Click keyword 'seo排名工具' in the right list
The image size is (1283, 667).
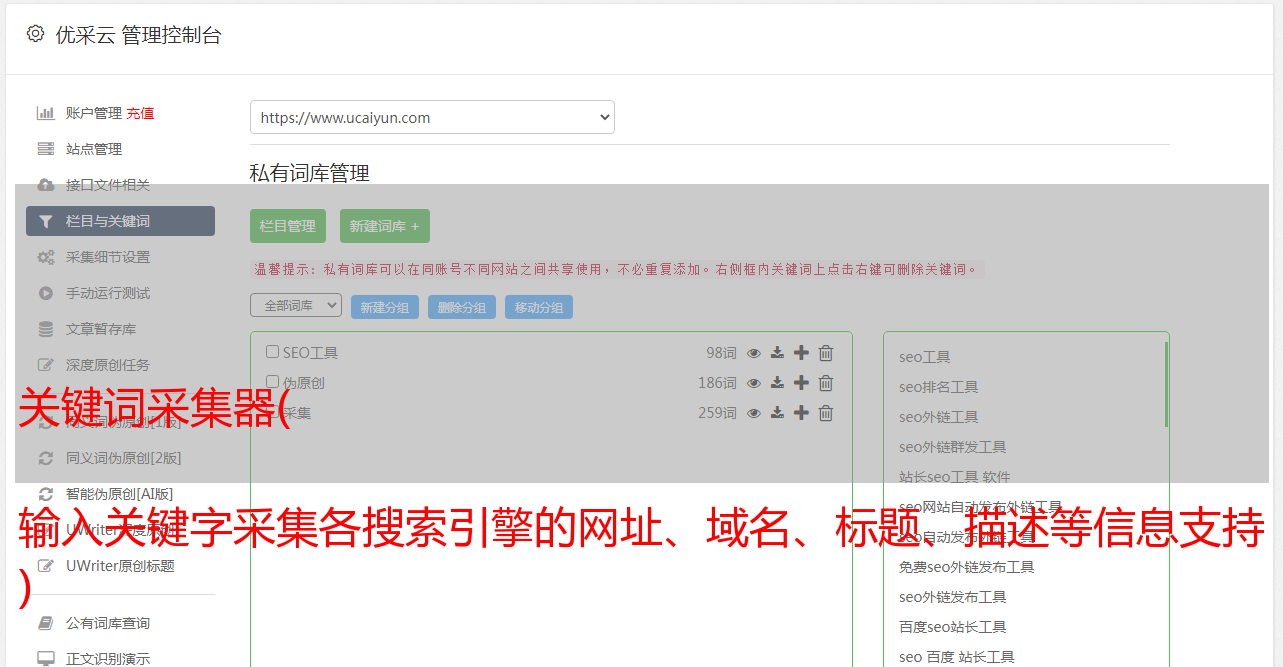point(939,387)
